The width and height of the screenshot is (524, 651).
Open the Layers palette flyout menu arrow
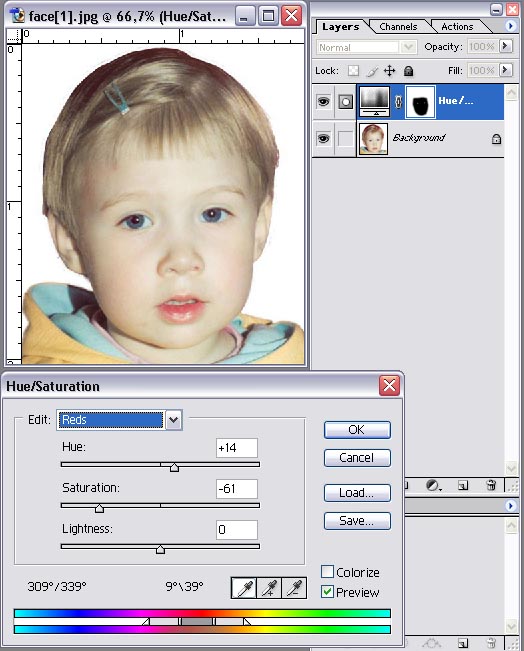511,26
